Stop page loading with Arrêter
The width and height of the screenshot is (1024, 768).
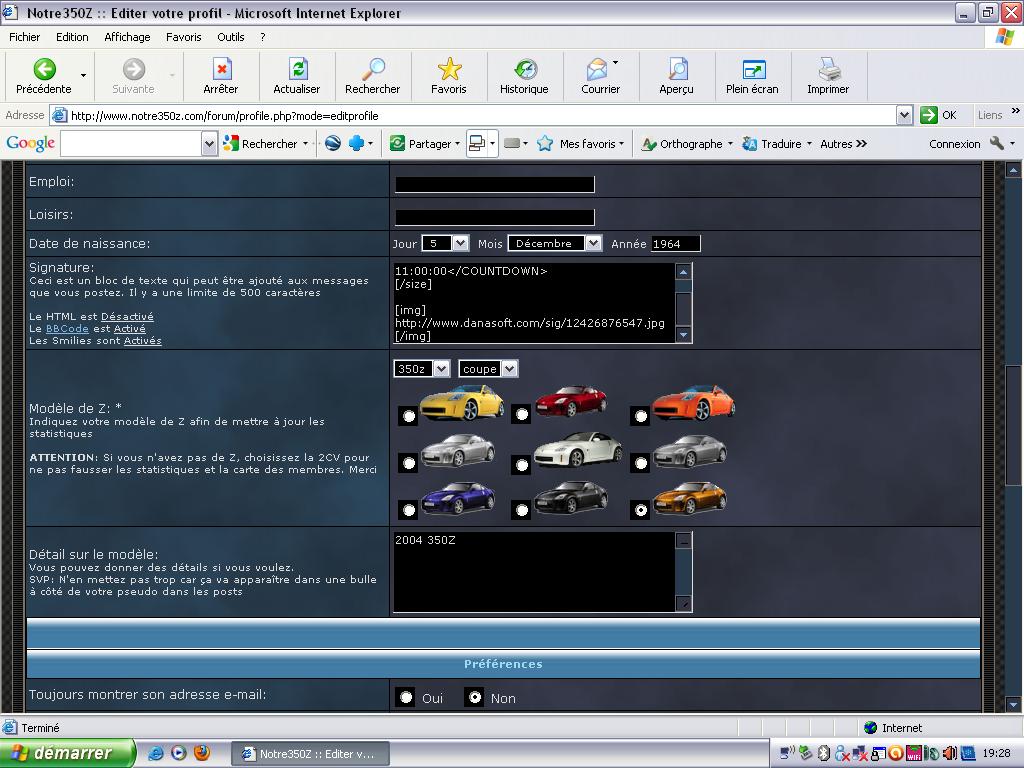221,76
